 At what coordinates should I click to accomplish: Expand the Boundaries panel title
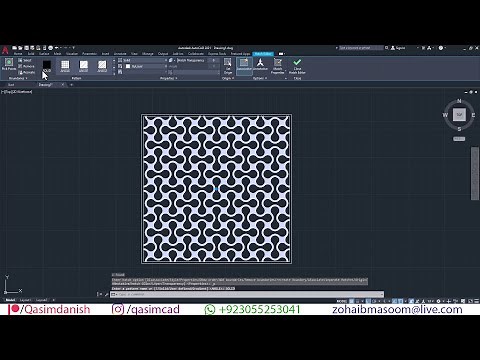click(18, 78)
